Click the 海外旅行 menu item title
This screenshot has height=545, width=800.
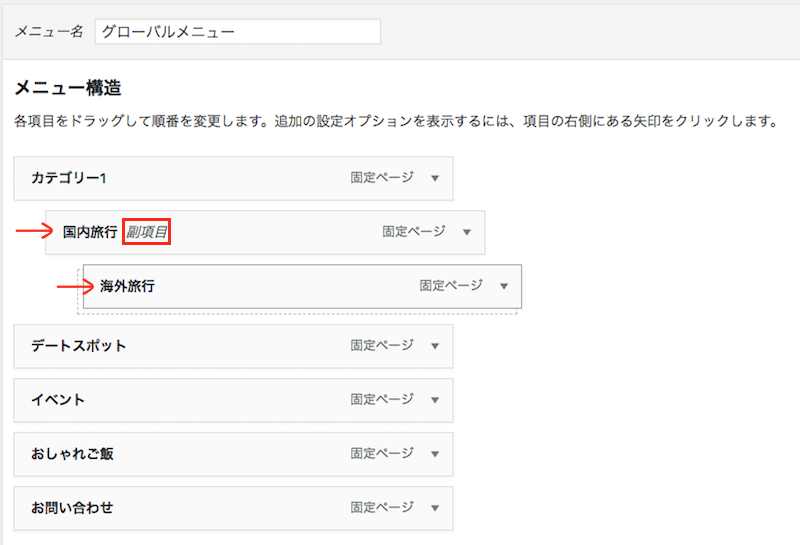pyautogui.click(x=127, y=286)
